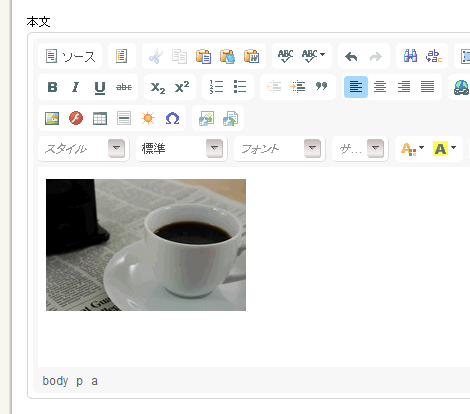Select Align Right
This screenshot has height=414, width=470.
pyautogui.click(x=404, y=87)
